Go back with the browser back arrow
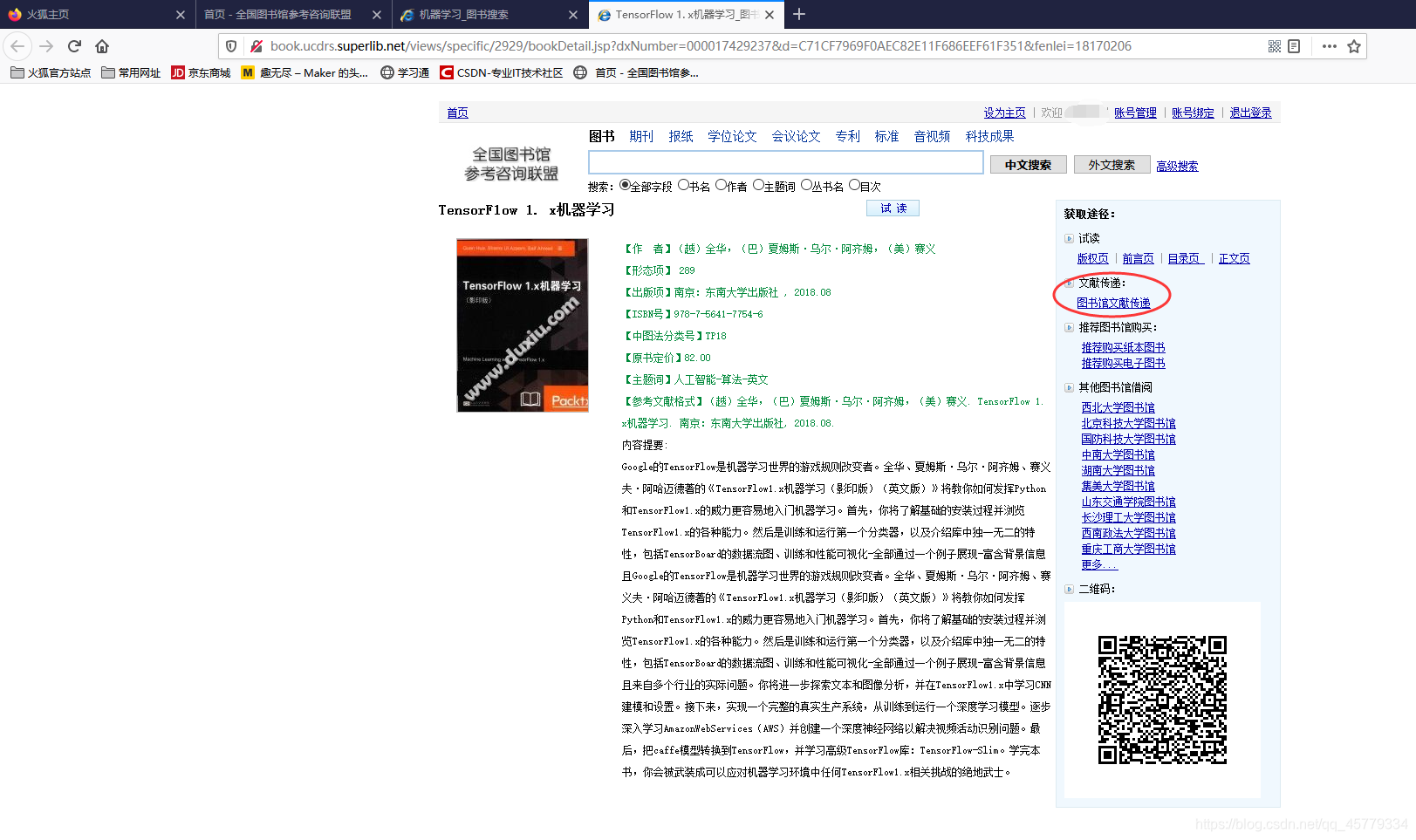 tap(17, 46)
